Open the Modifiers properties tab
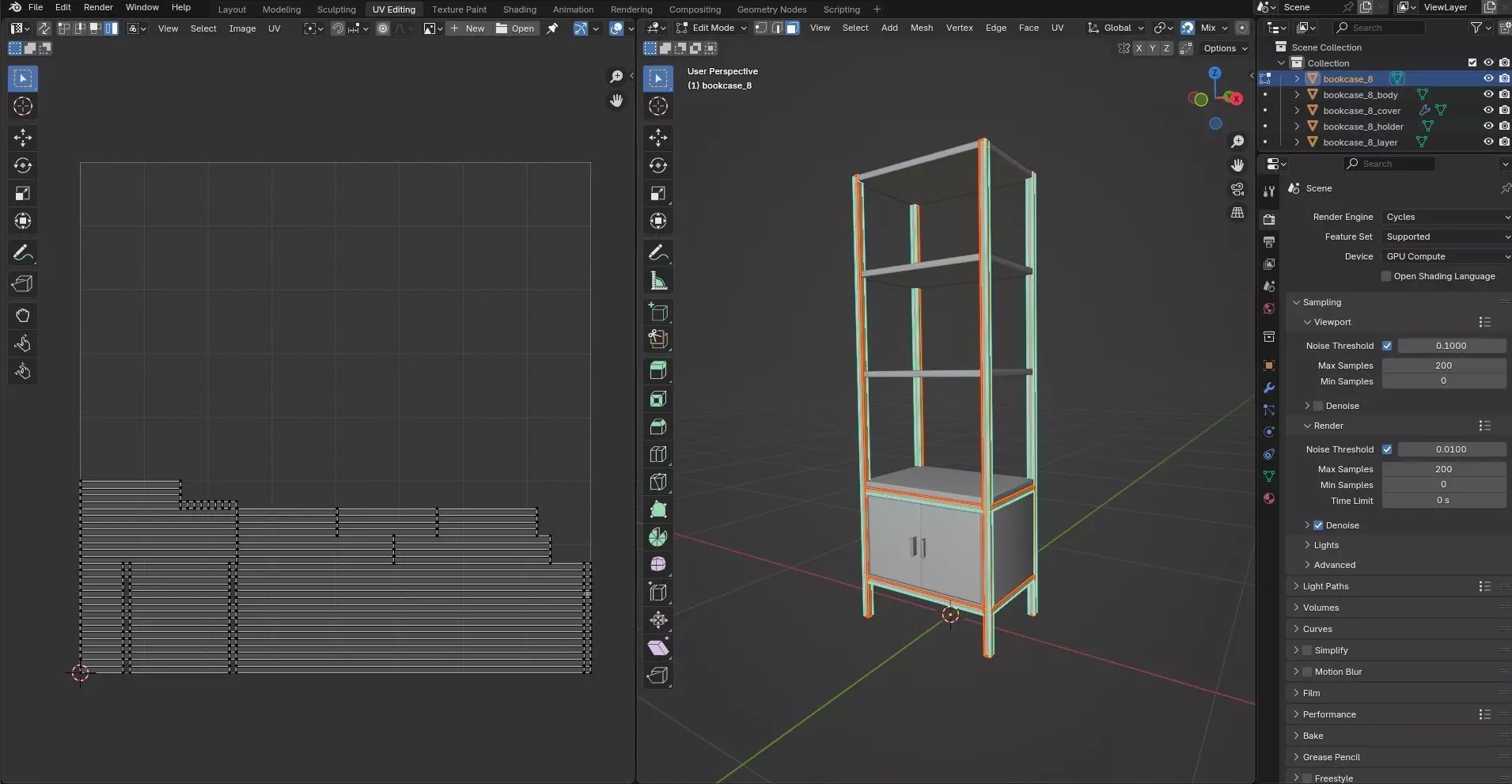Screen dimensions: 1512x784 click(1269, 388)
